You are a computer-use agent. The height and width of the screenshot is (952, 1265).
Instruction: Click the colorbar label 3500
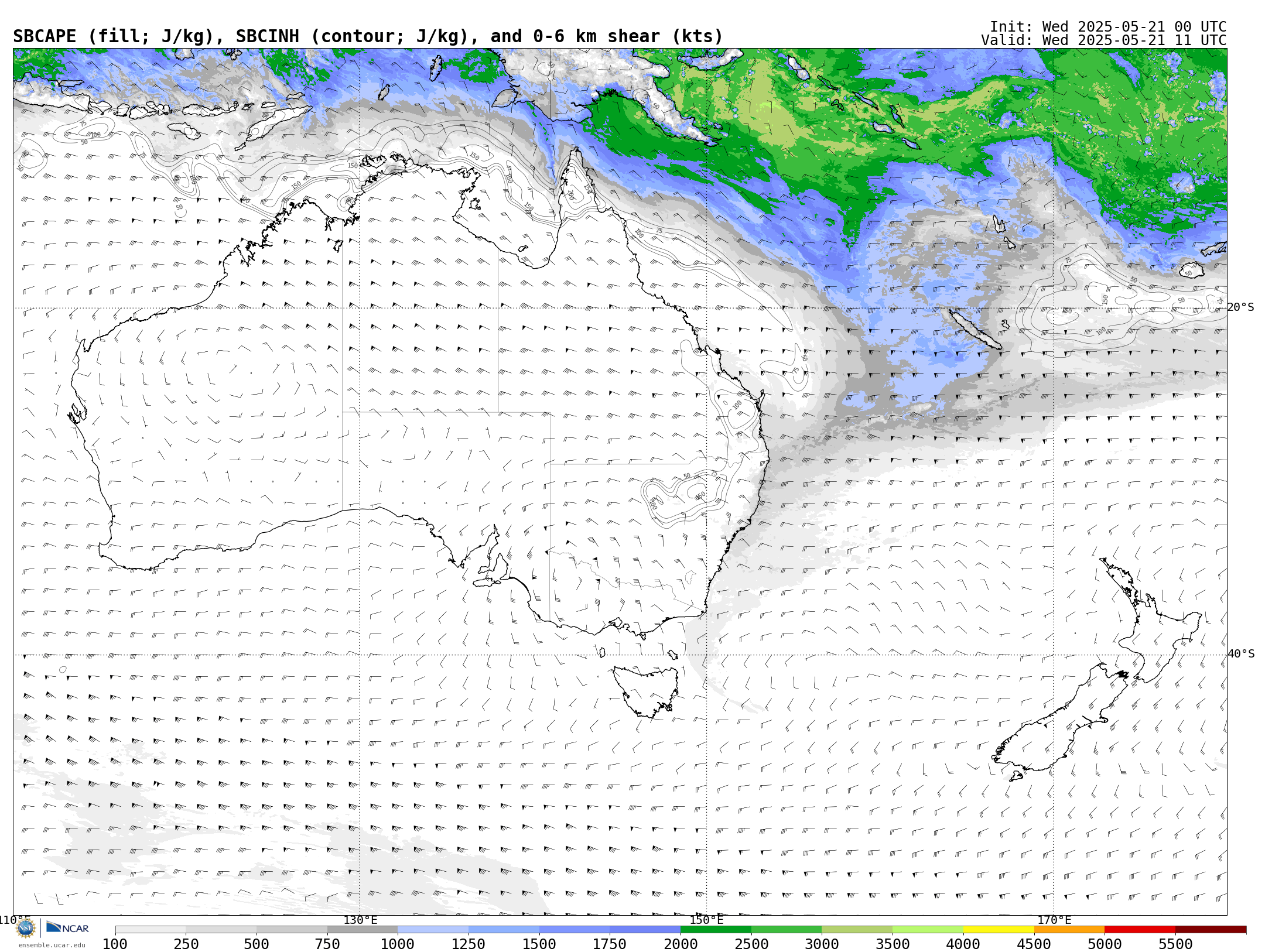click(893, 944)
